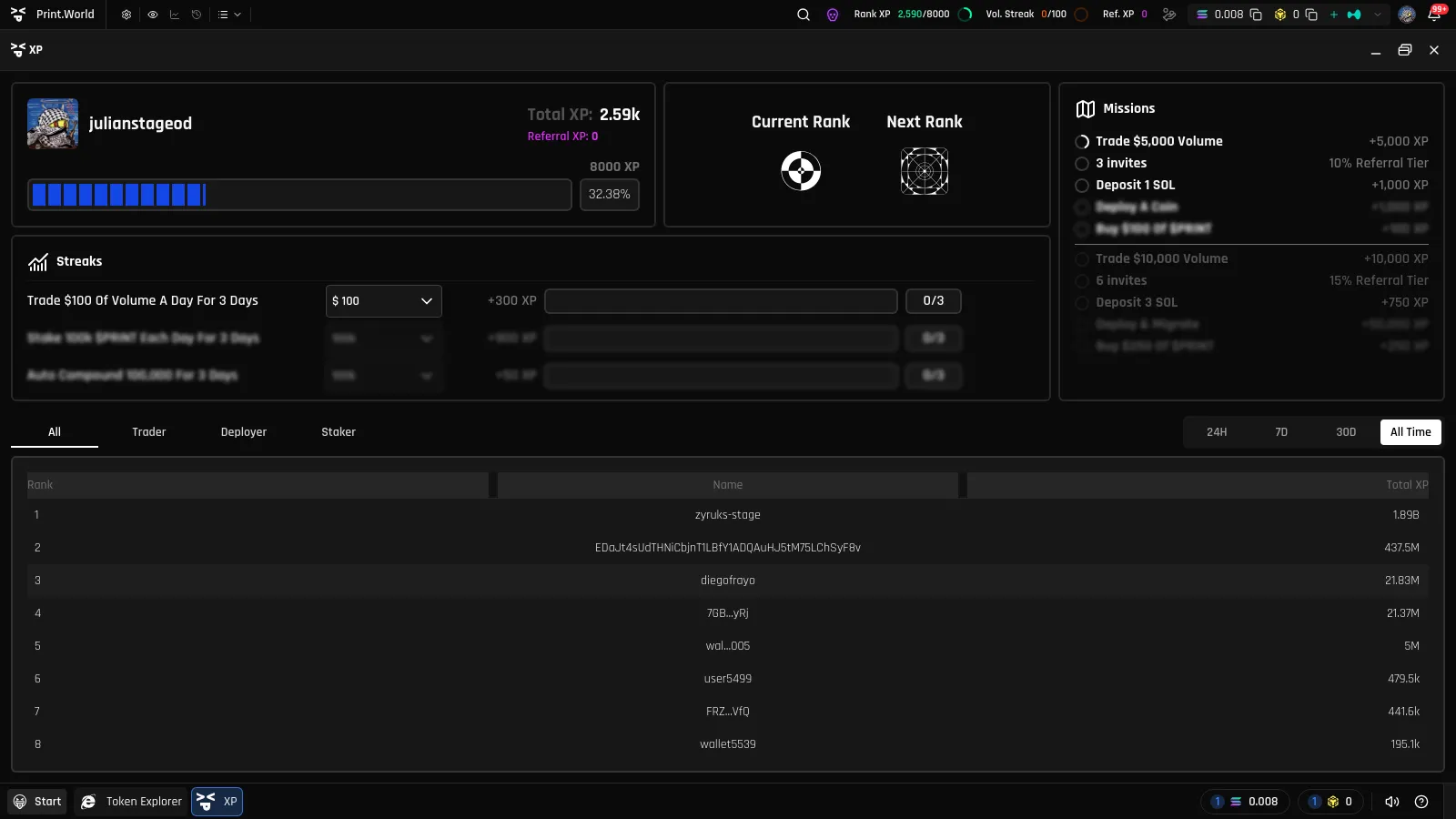This screenshot has height=819, width=1456.
Task: Select the Deposit 1 SOL mission radio
Action: tap(1082, 186)
